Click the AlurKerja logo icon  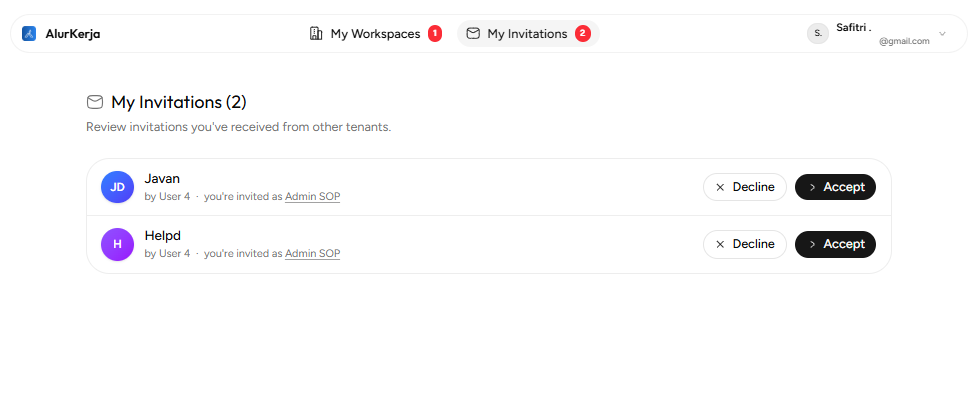pyautogui.click(x=29, y=33)
